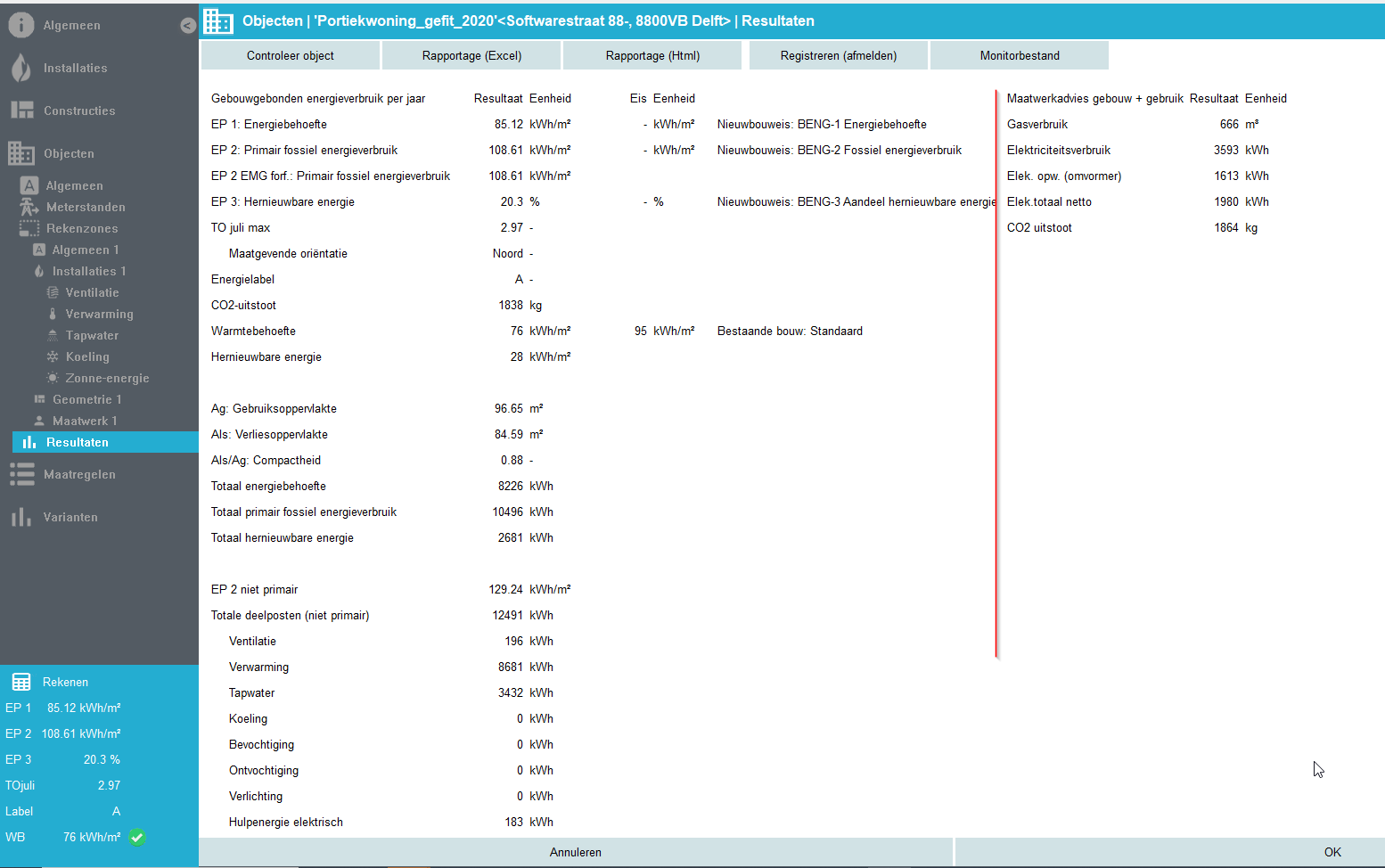
Task: Click the Rekenen calculator icon
Action: [x=21, y=682]
